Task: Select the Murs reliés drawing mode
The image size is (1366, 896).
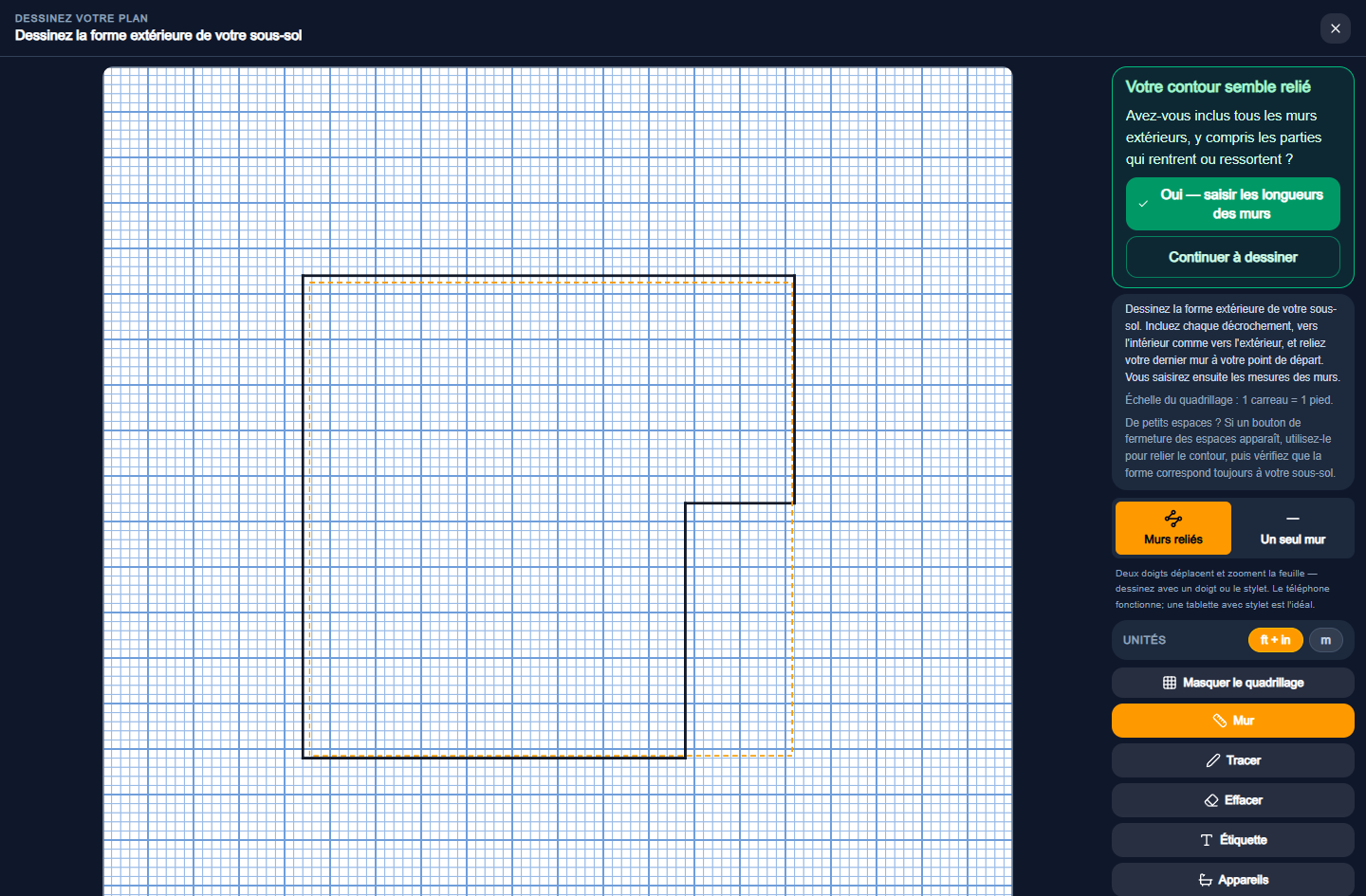Action: 1173,528
